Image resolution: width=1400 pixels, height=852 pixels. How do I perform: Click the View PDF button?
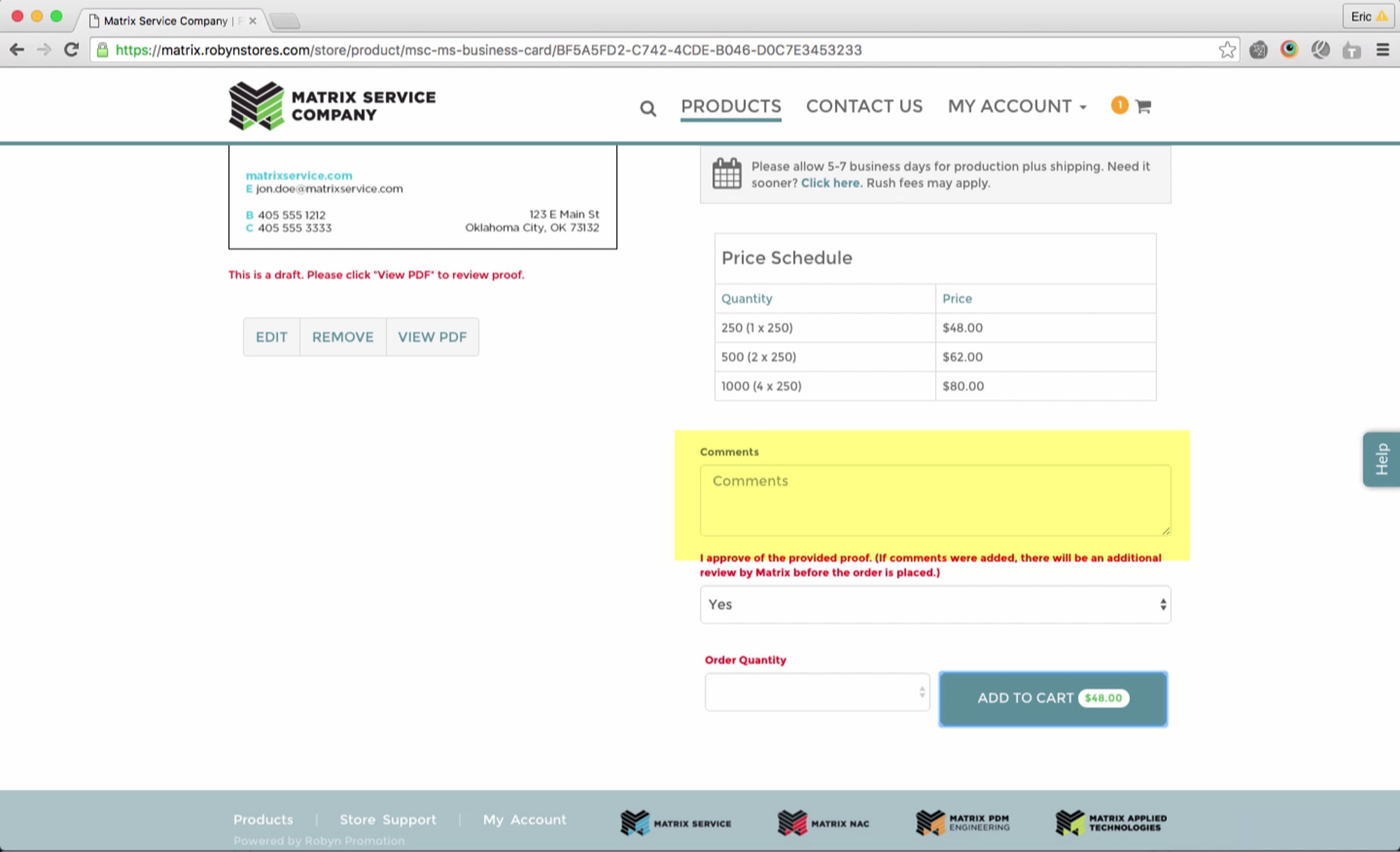[x=432, y=337]
